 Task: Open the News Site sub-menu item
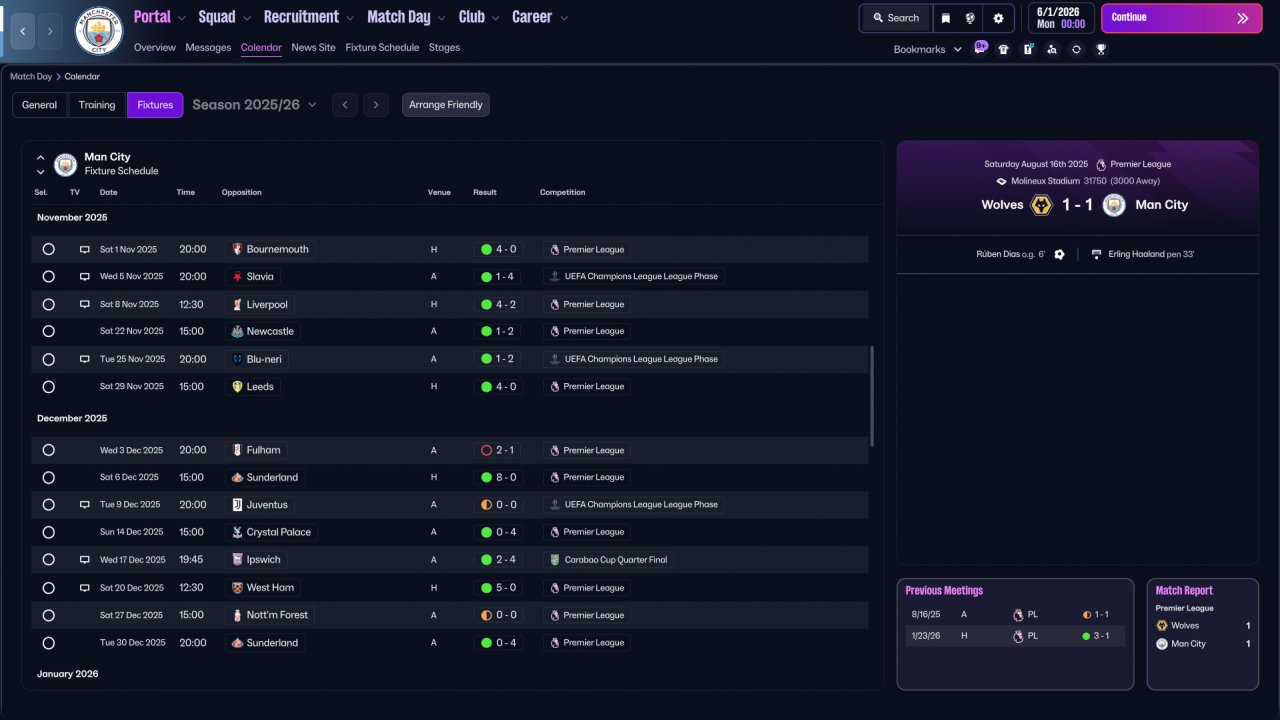pos(314,48)
